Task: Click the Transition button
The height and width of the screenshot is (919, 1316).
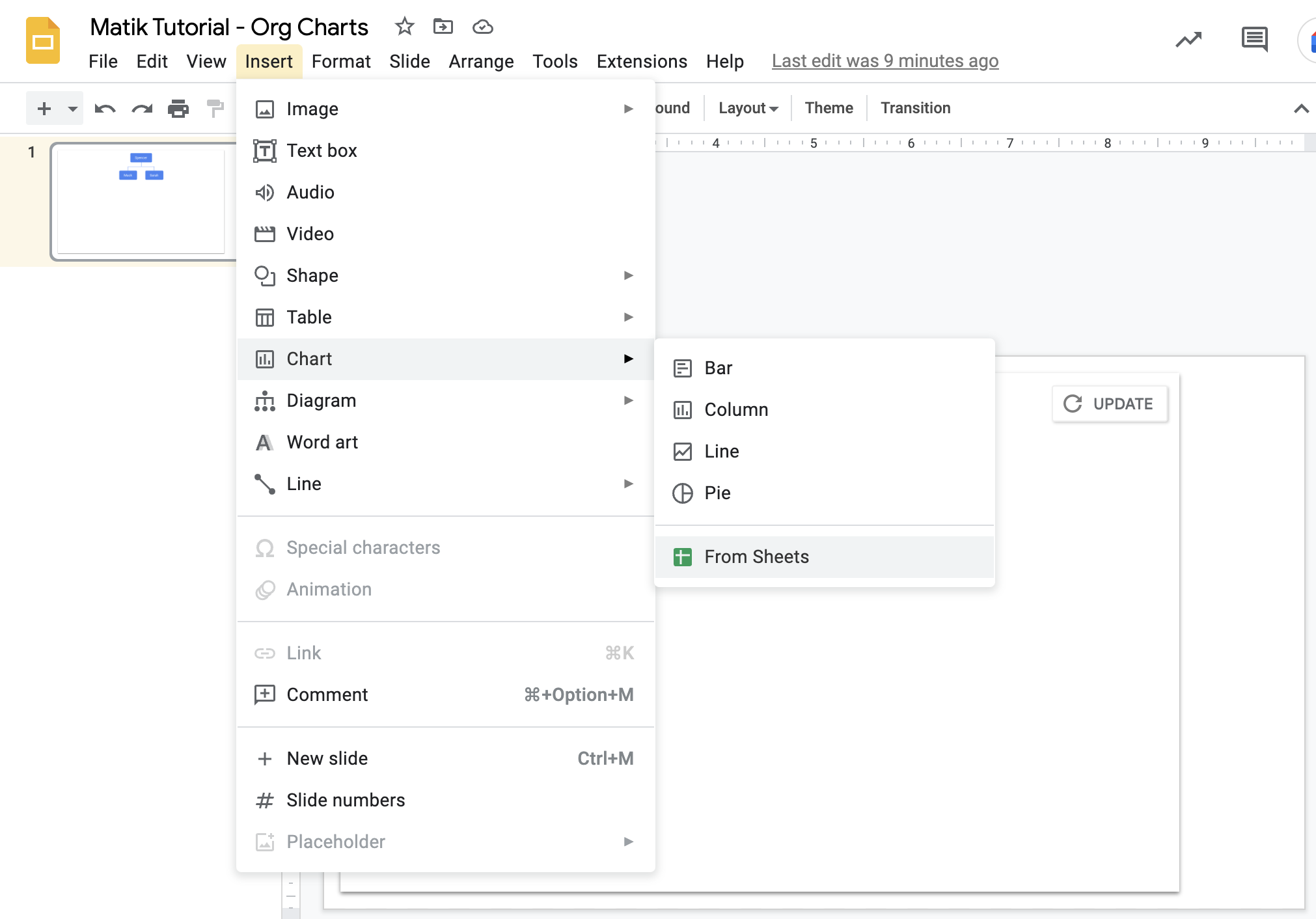Action: (915, 108)
